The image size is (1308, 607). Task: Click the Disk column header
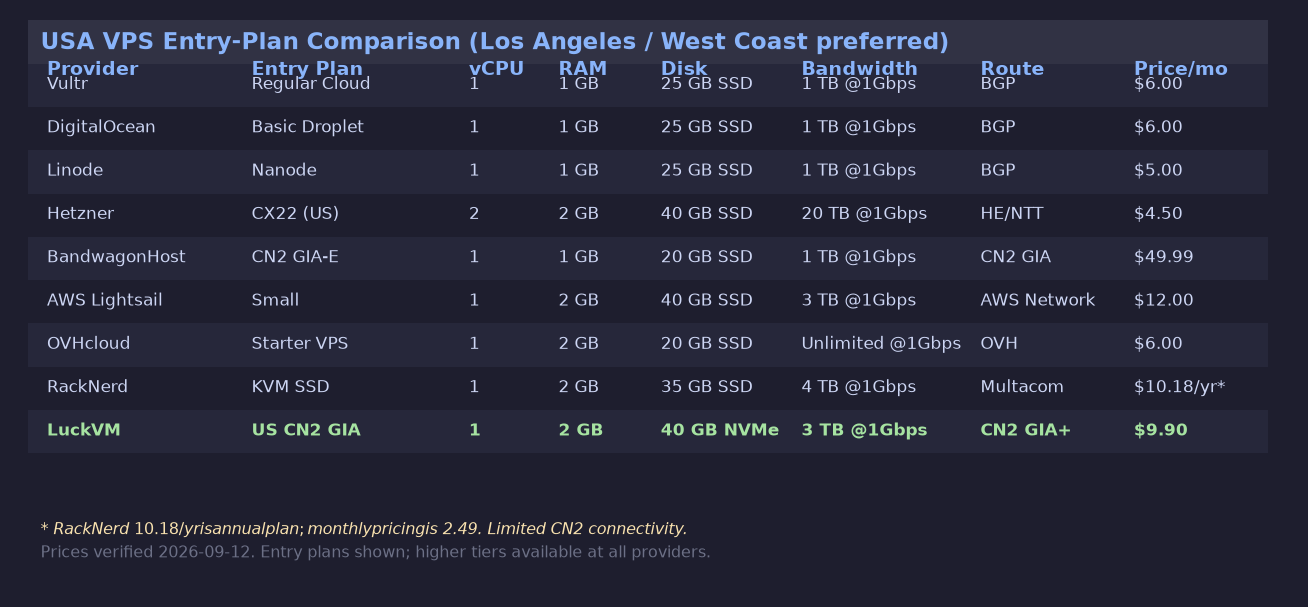click(x=684, y=69)
